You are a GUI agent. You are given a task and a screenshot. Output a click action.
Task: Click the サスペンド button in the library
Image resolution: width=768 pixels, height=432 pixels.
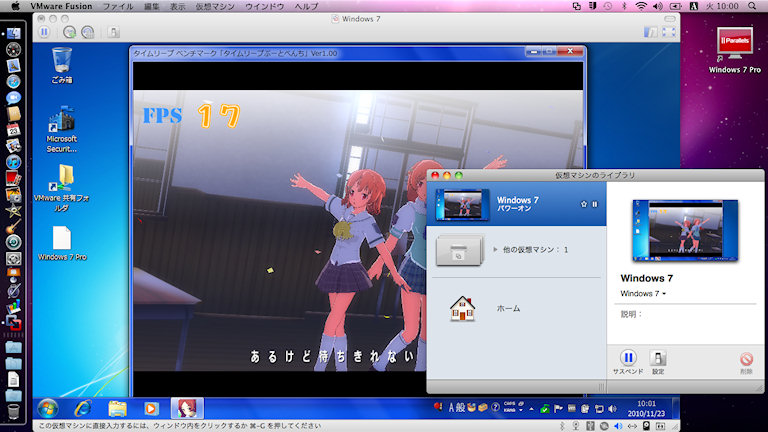628,362
